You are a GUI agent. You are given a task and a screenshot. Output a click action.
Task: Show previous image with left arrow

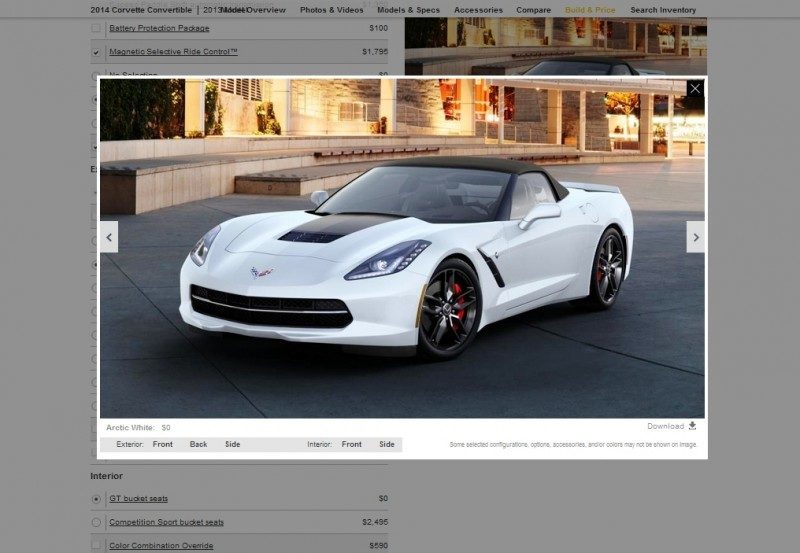coord(109,237)
